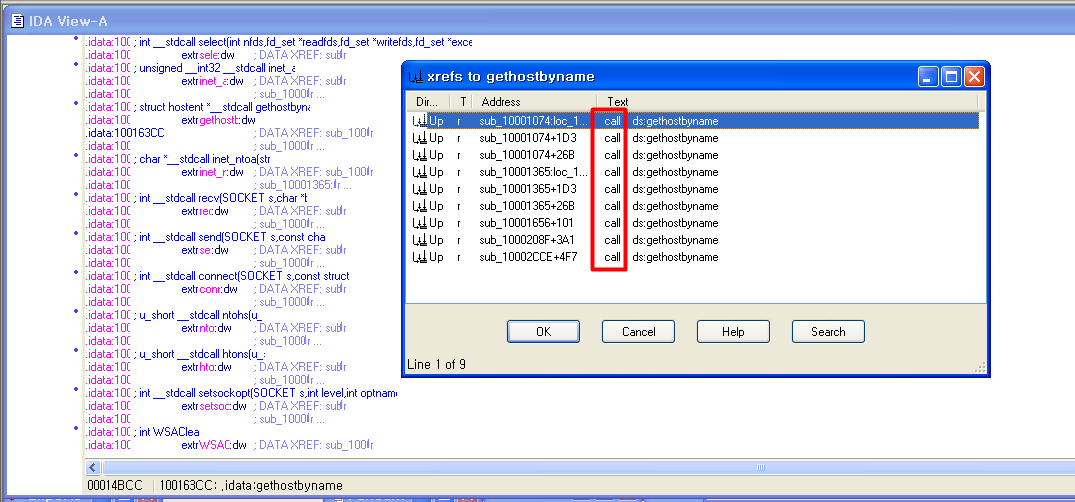
Task: Click the connect prototype line in IDA view
Action: click(x=217, y=276)
